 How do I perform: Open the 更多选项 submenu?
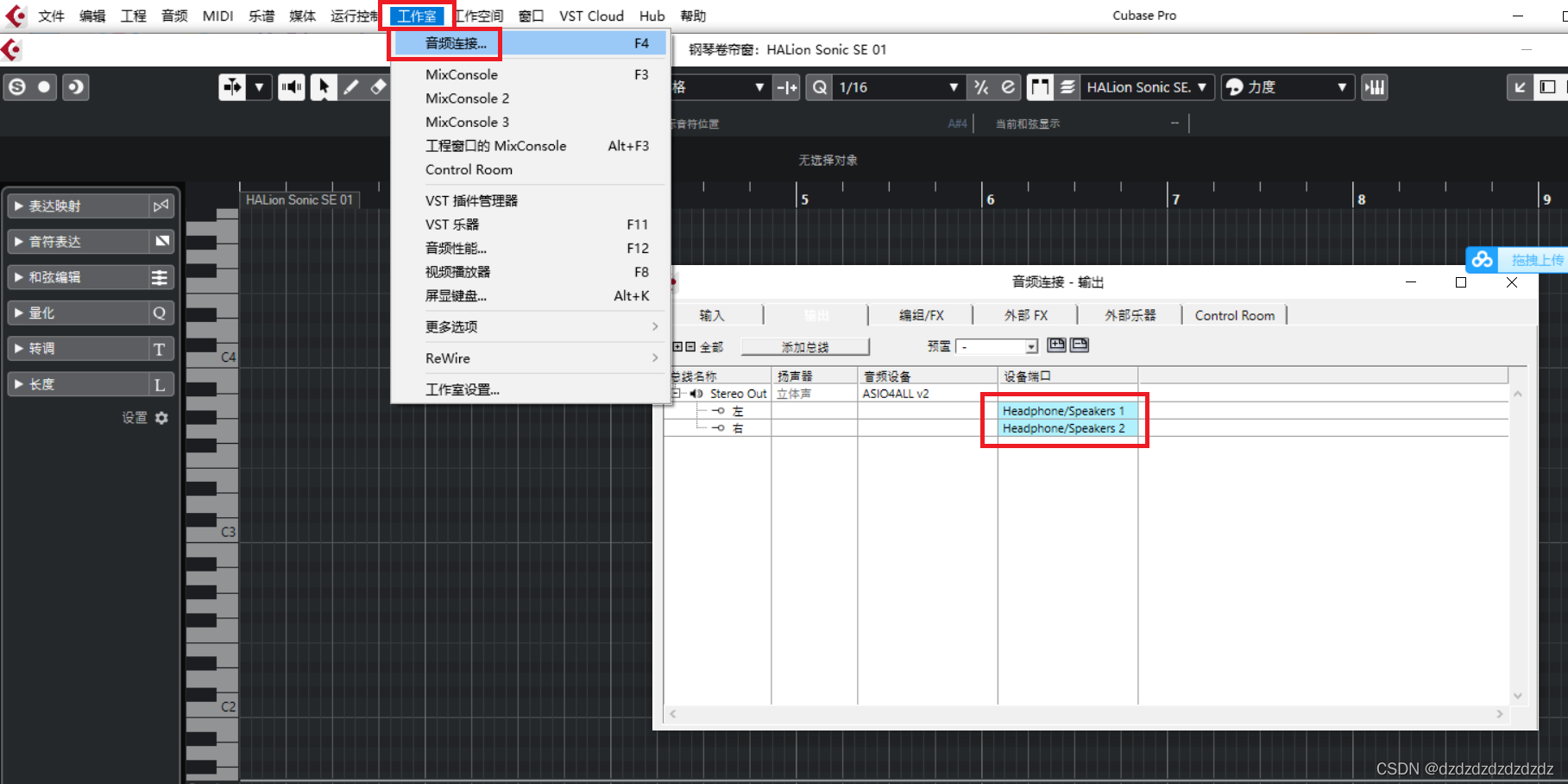click(530, 327)
